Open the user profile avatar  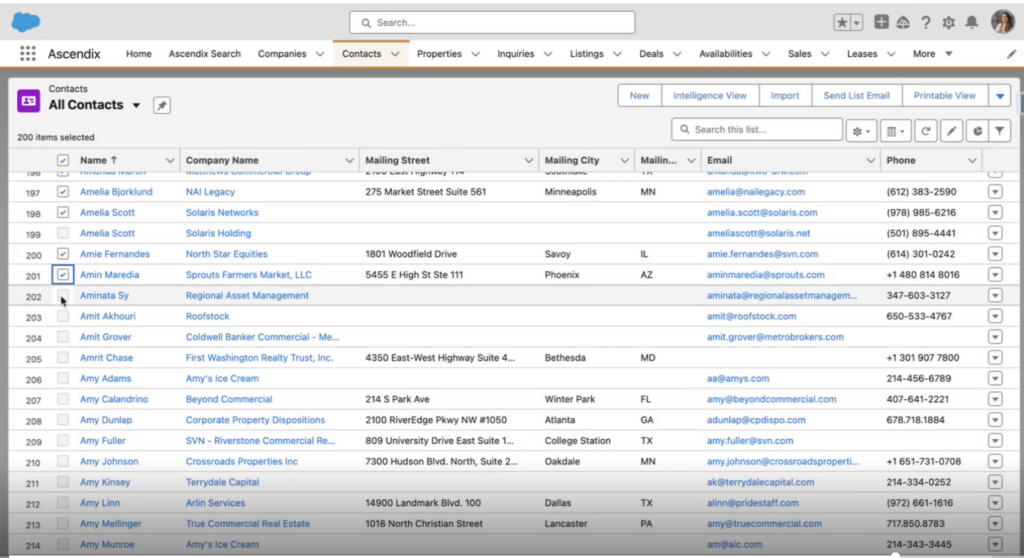click(x=1002, y=22)
